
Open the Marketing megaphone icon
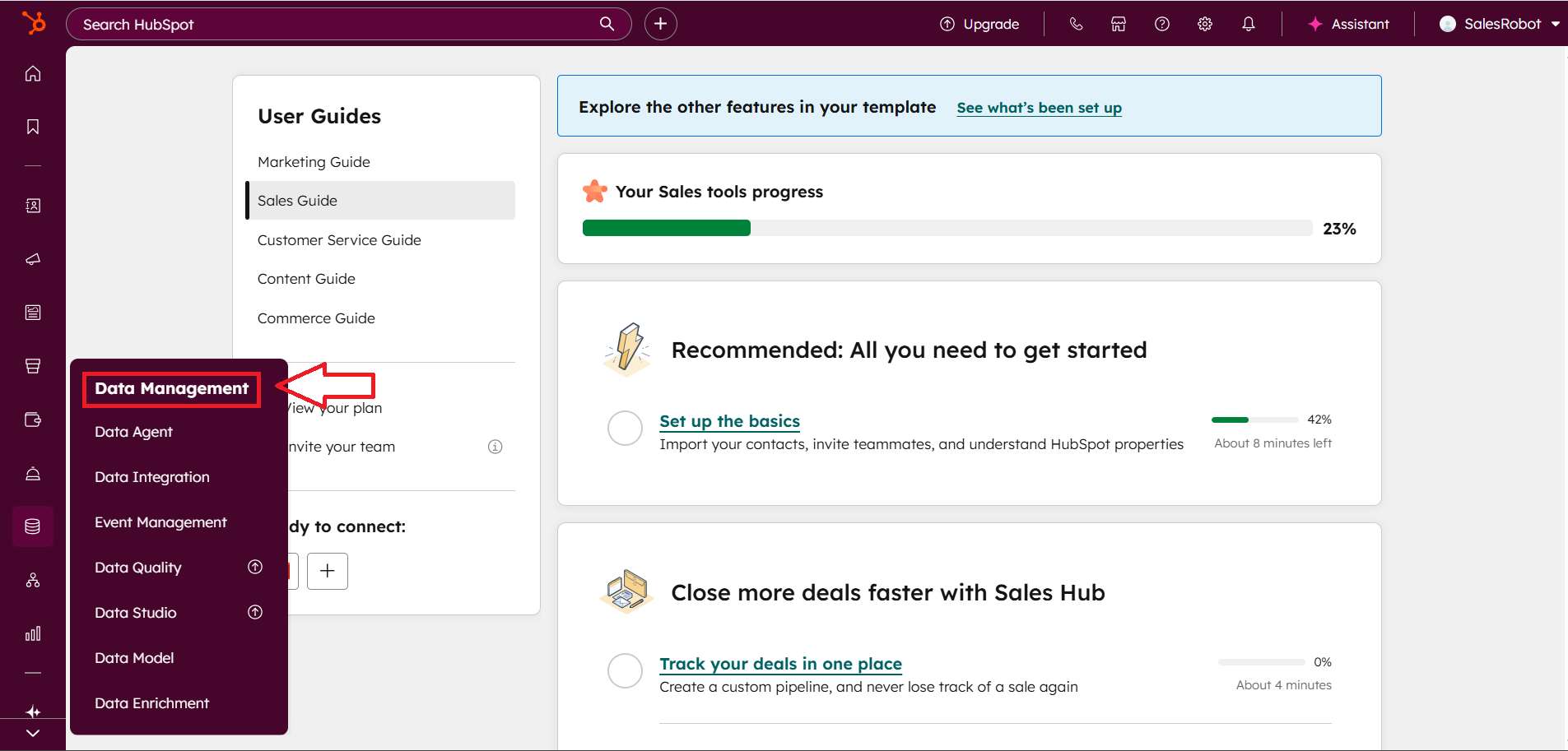(33, 260)
